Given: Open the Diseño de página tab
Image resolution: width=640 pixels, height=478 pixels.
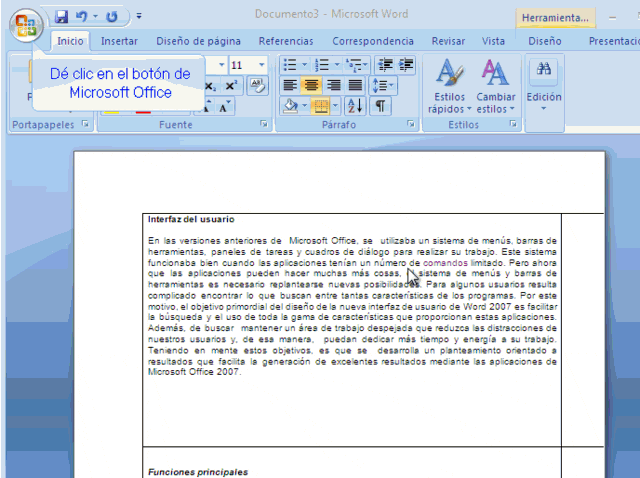Looking at the screenshot, I should pos(198,41).
